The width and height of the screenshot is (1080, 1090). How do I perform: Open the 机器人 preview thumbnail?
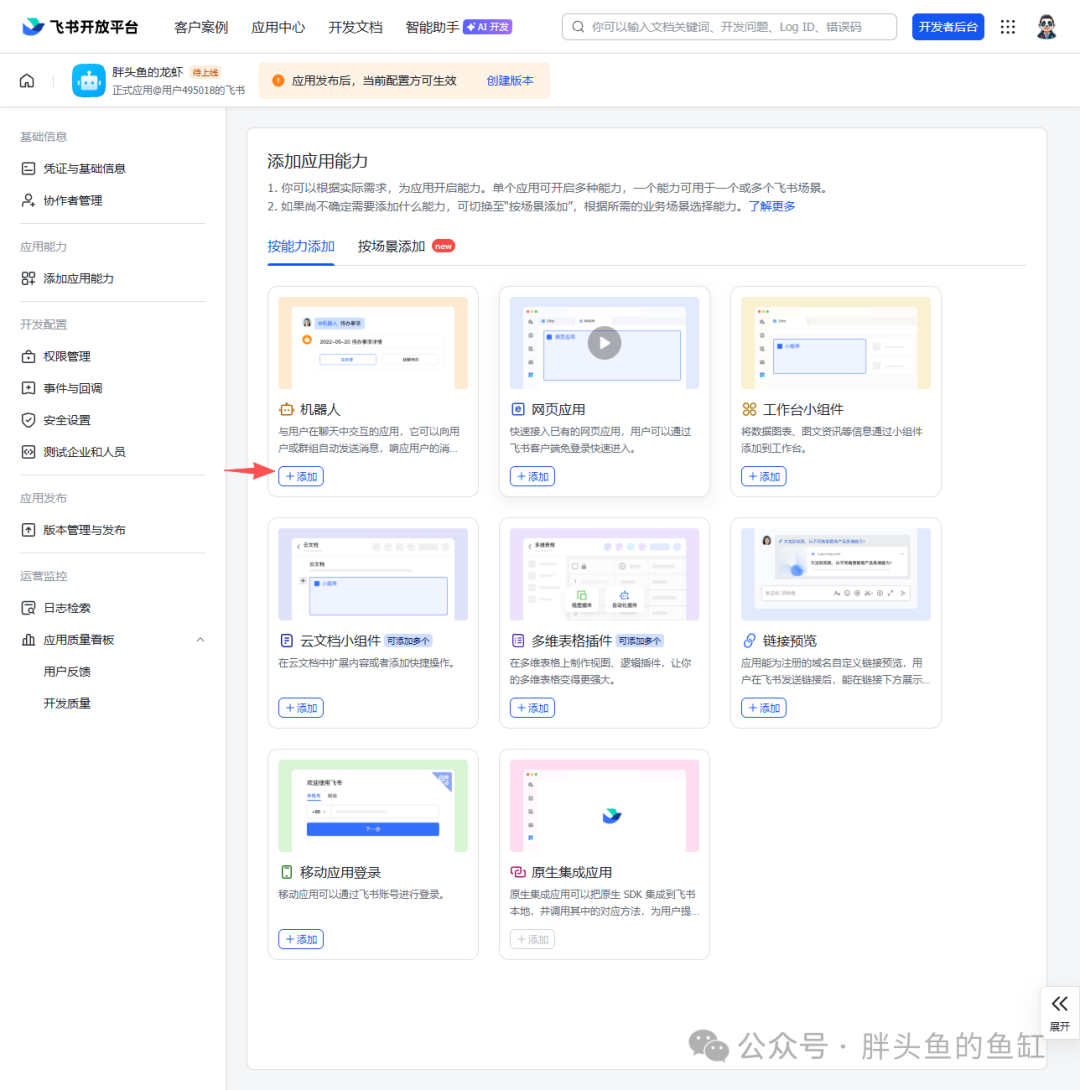tap(373, 343)
